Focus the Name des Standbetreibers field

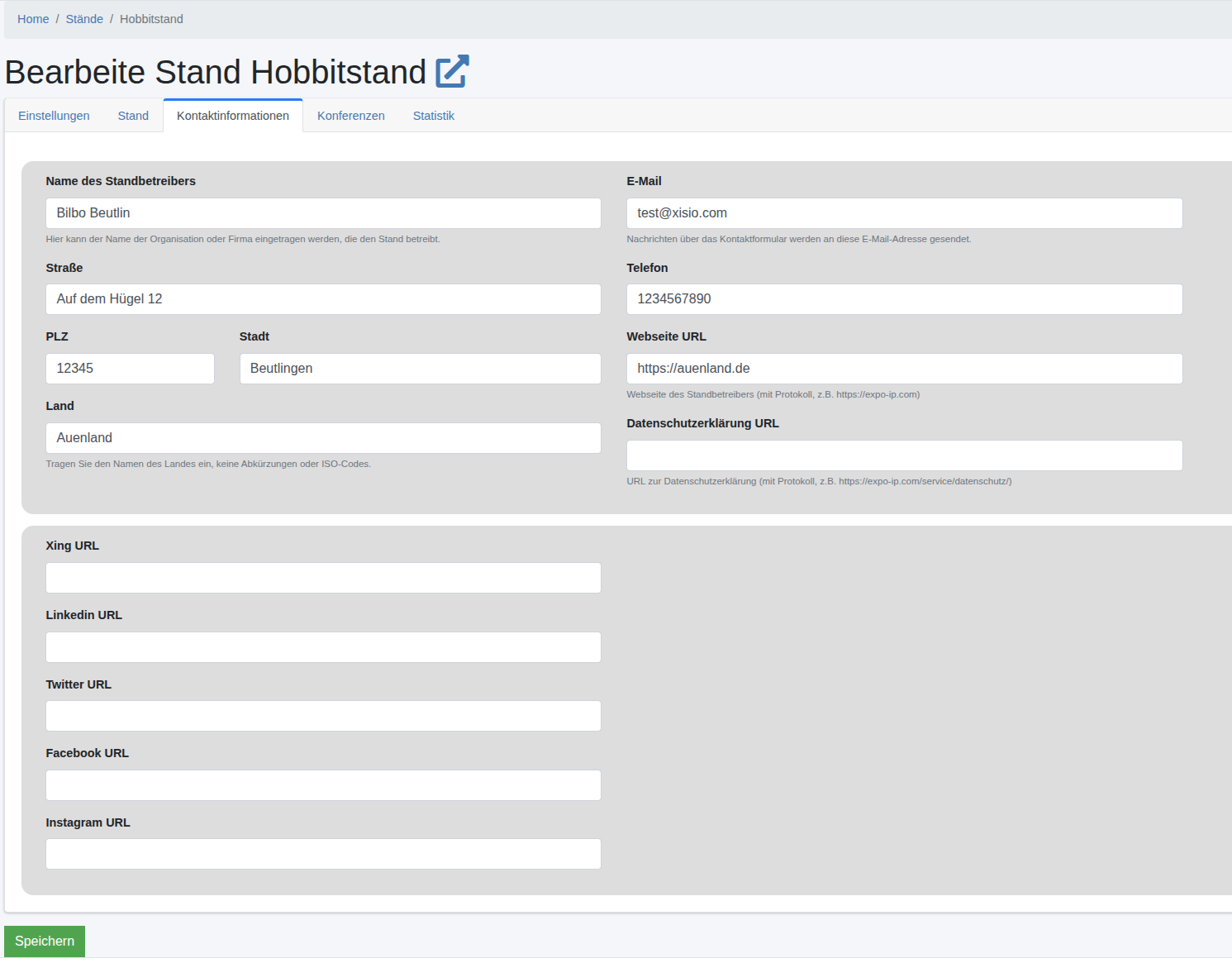323,213
